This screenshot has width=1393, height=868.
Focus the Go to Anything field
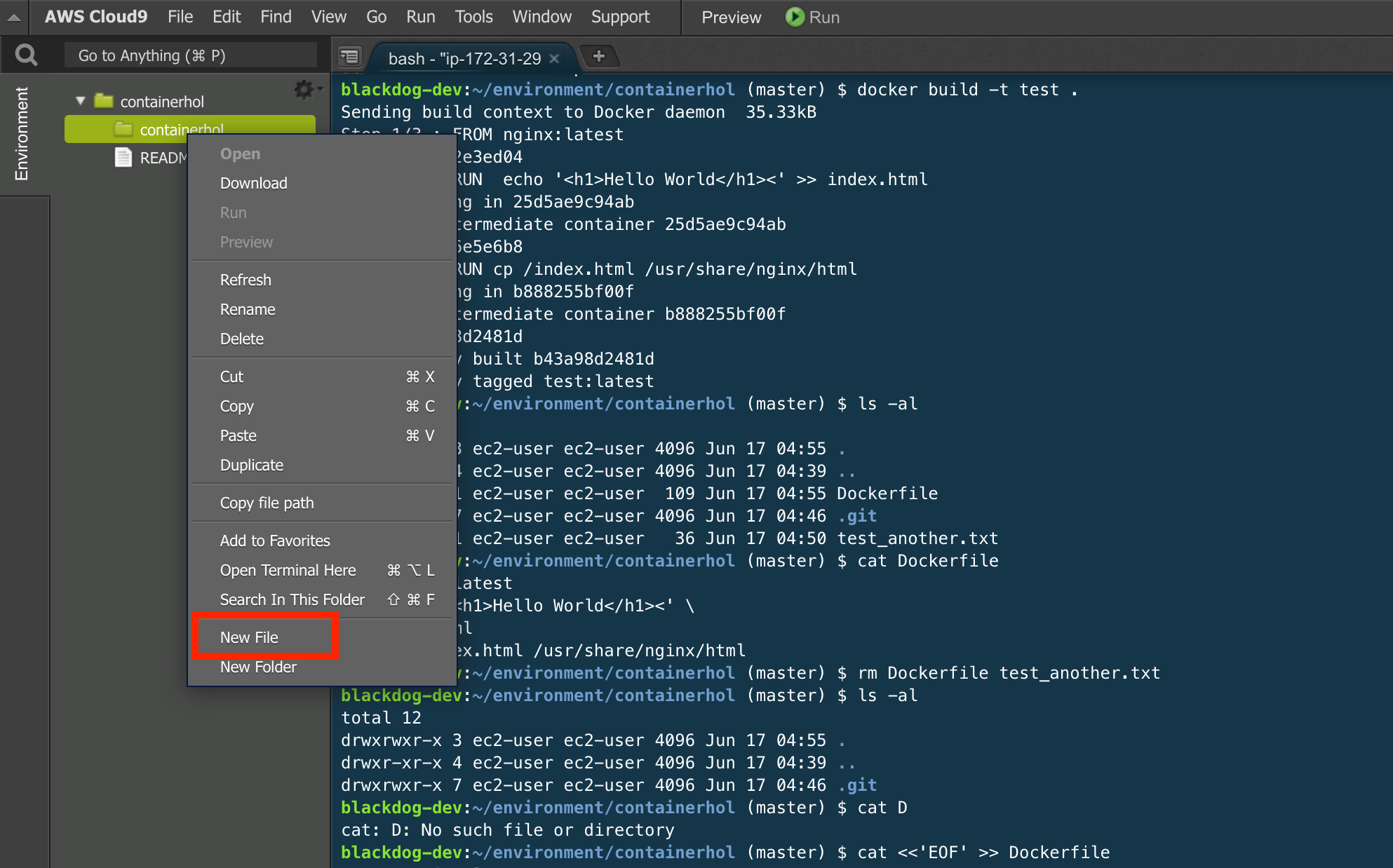point(190,55)
